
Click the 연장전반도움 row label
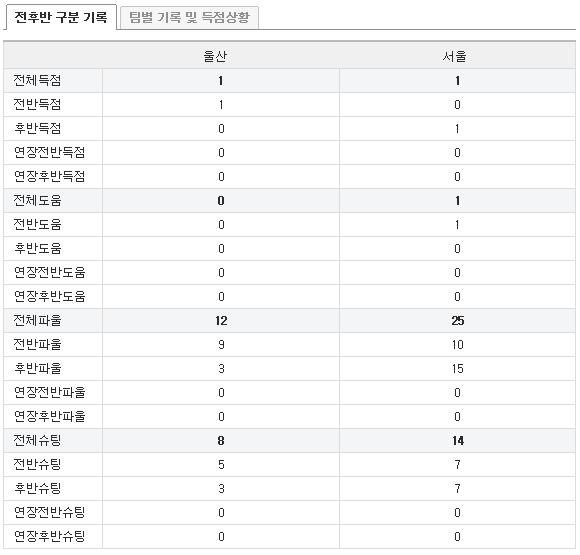click(x=50, y=273)
